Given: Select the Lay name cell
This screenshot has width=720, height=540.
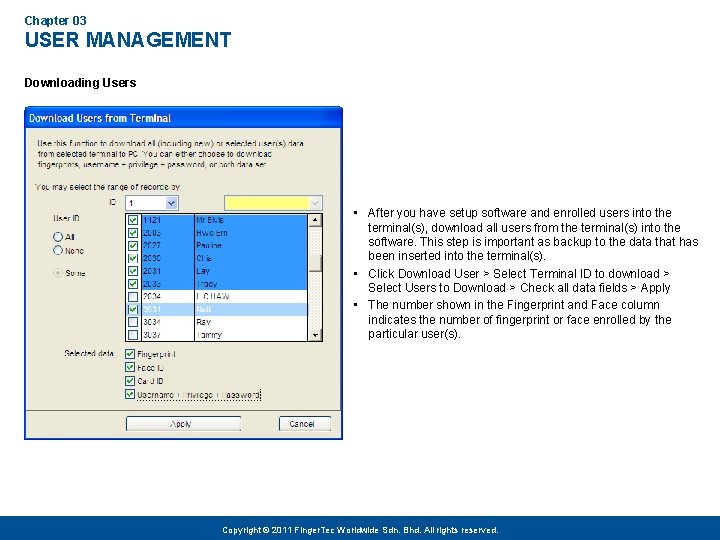Looking at the screenshot, I should tap(251, 271).
